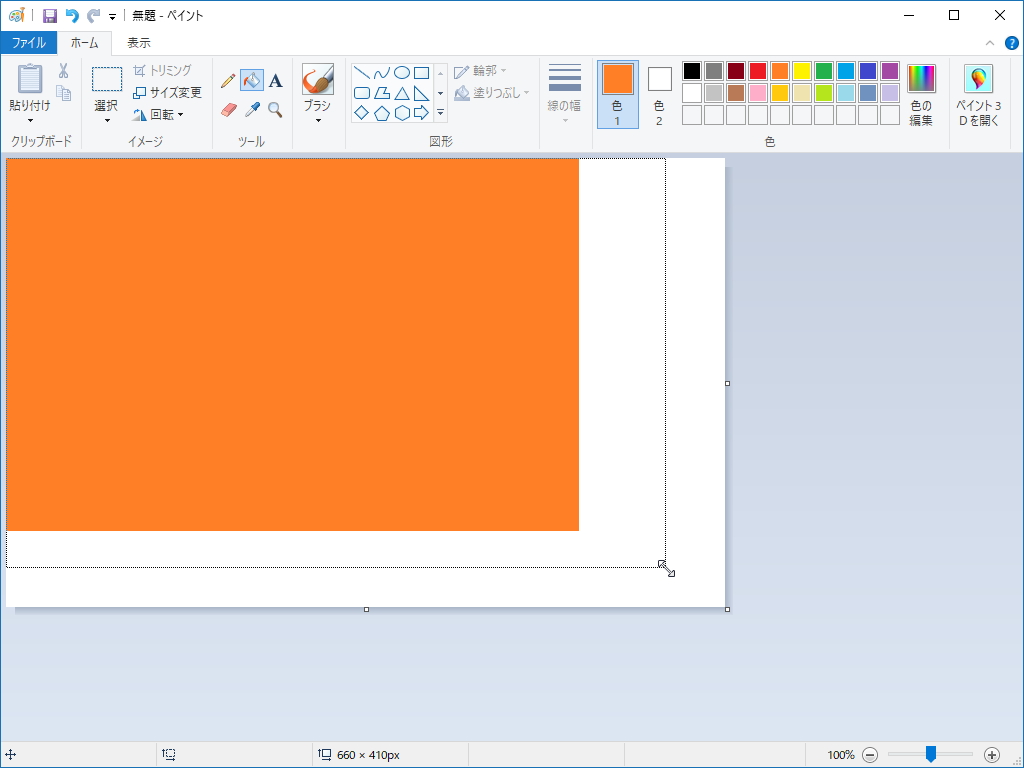Choose the Pentagon shape
Screen dimensions: 1024x768
(x=381, y=113)
